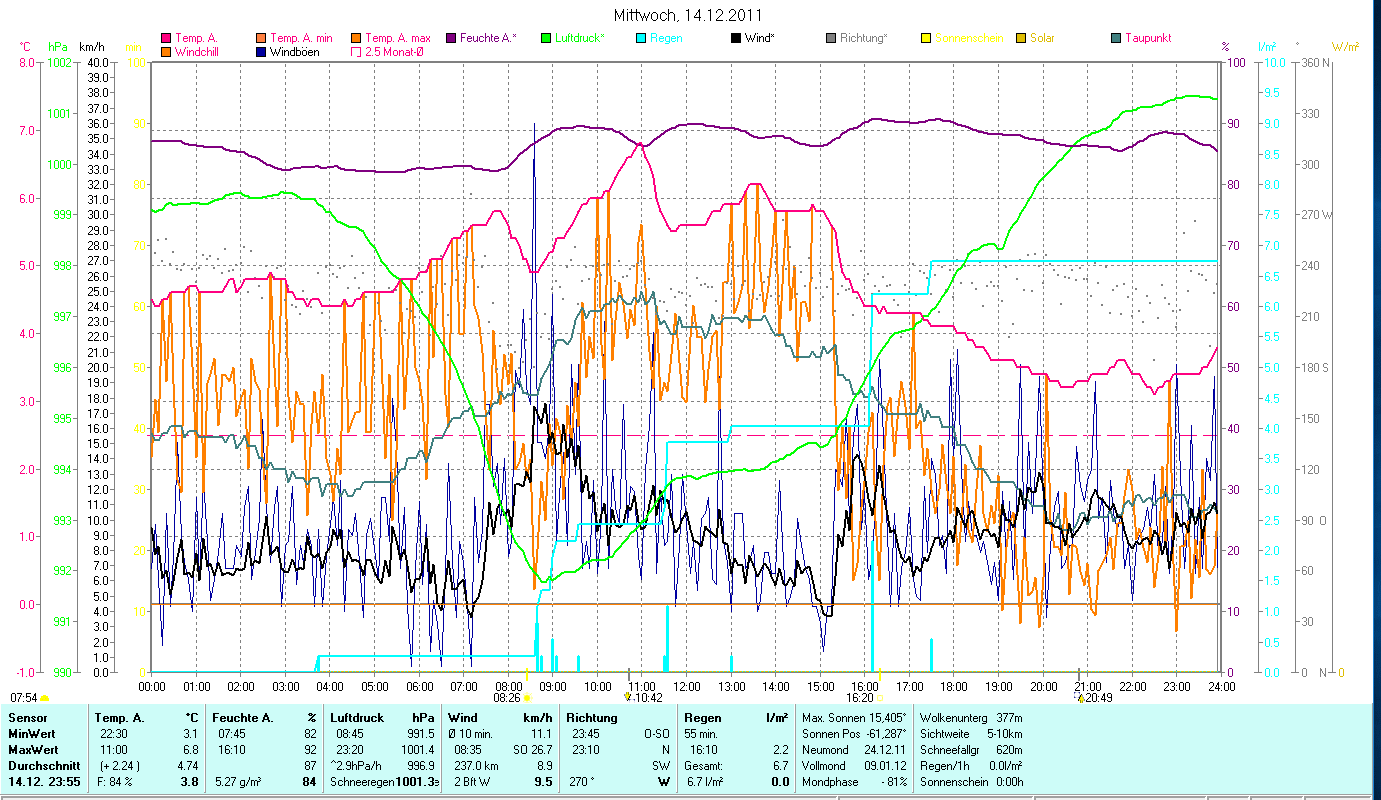
Task: Click the average temperature value 4.74
Action: point(188,766)
